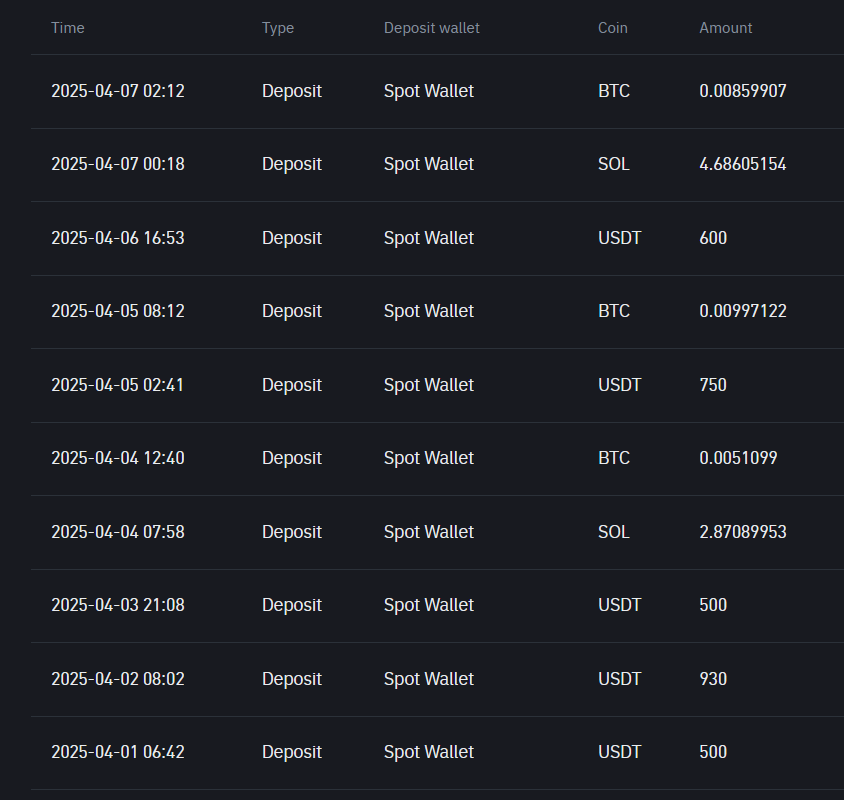This screenshot has height=800, width=844.
Task: Select the 2025-04-07 02:12 timestamp
Action: (x=118, y=91)
